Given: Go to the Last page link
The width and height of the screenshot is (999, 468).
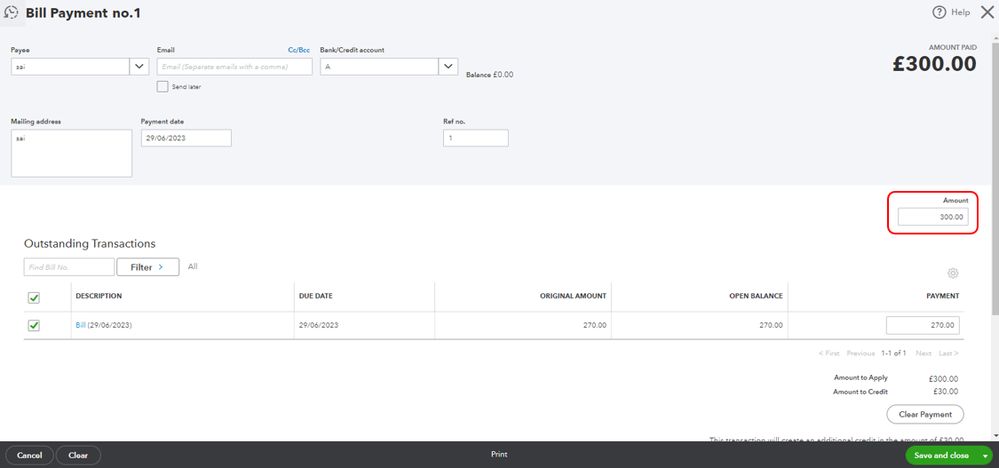Looking at the screenshot, I should tap(949, 353).
